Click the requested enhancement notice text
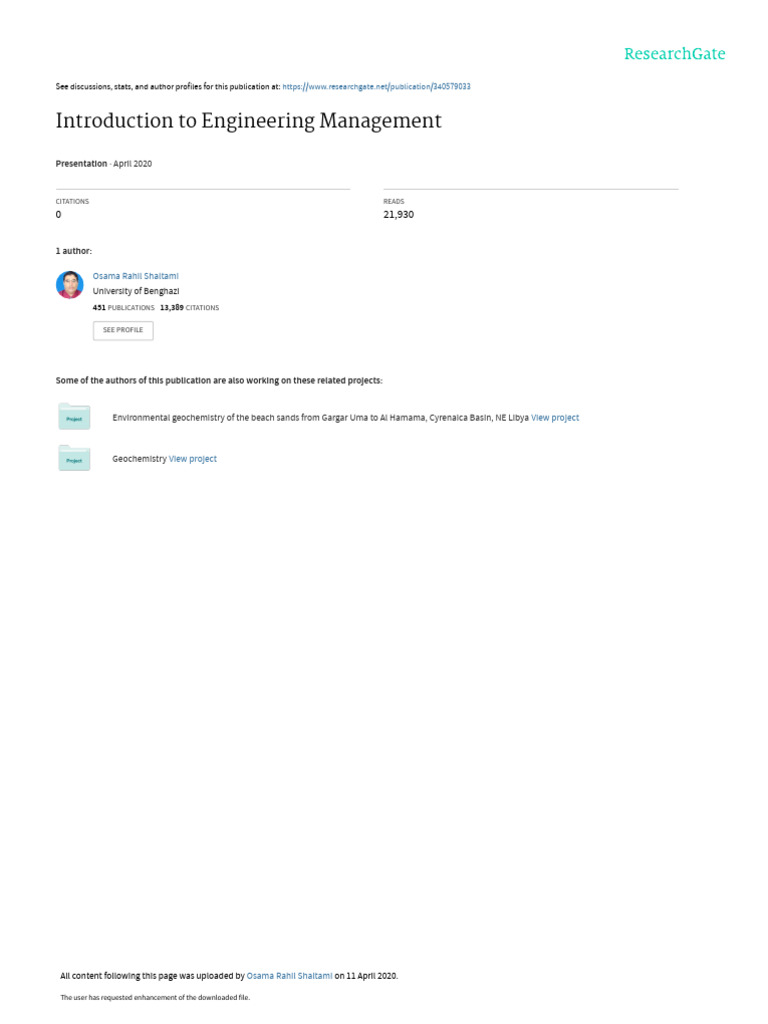 pos(155,997)
